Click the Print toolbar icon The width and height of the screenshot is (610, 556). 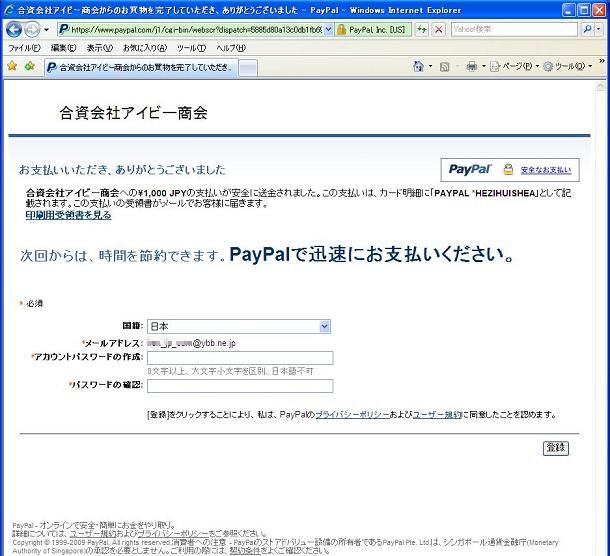pos(472,67)
